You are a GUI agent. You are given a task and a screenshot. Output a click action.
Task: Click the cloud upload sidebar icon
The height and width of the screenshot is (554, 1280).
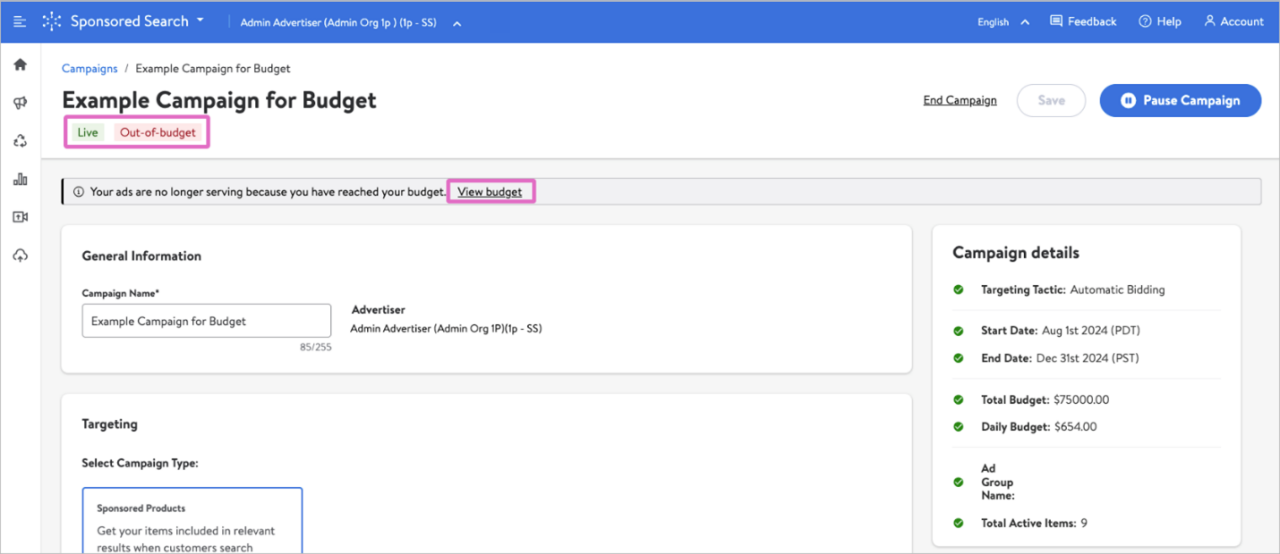click(20, 256)
